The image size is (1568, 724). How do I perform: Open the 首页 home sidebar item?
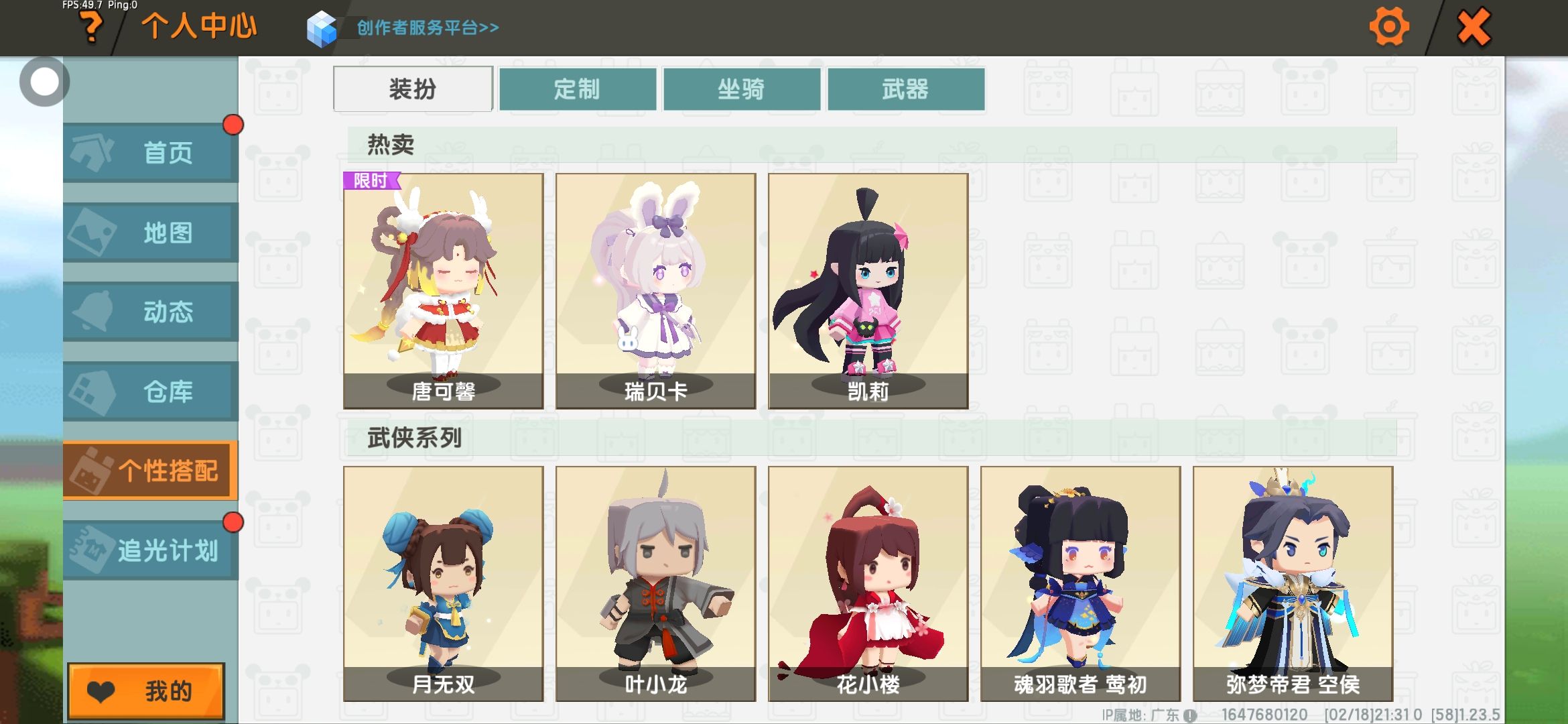pos(151,152)
